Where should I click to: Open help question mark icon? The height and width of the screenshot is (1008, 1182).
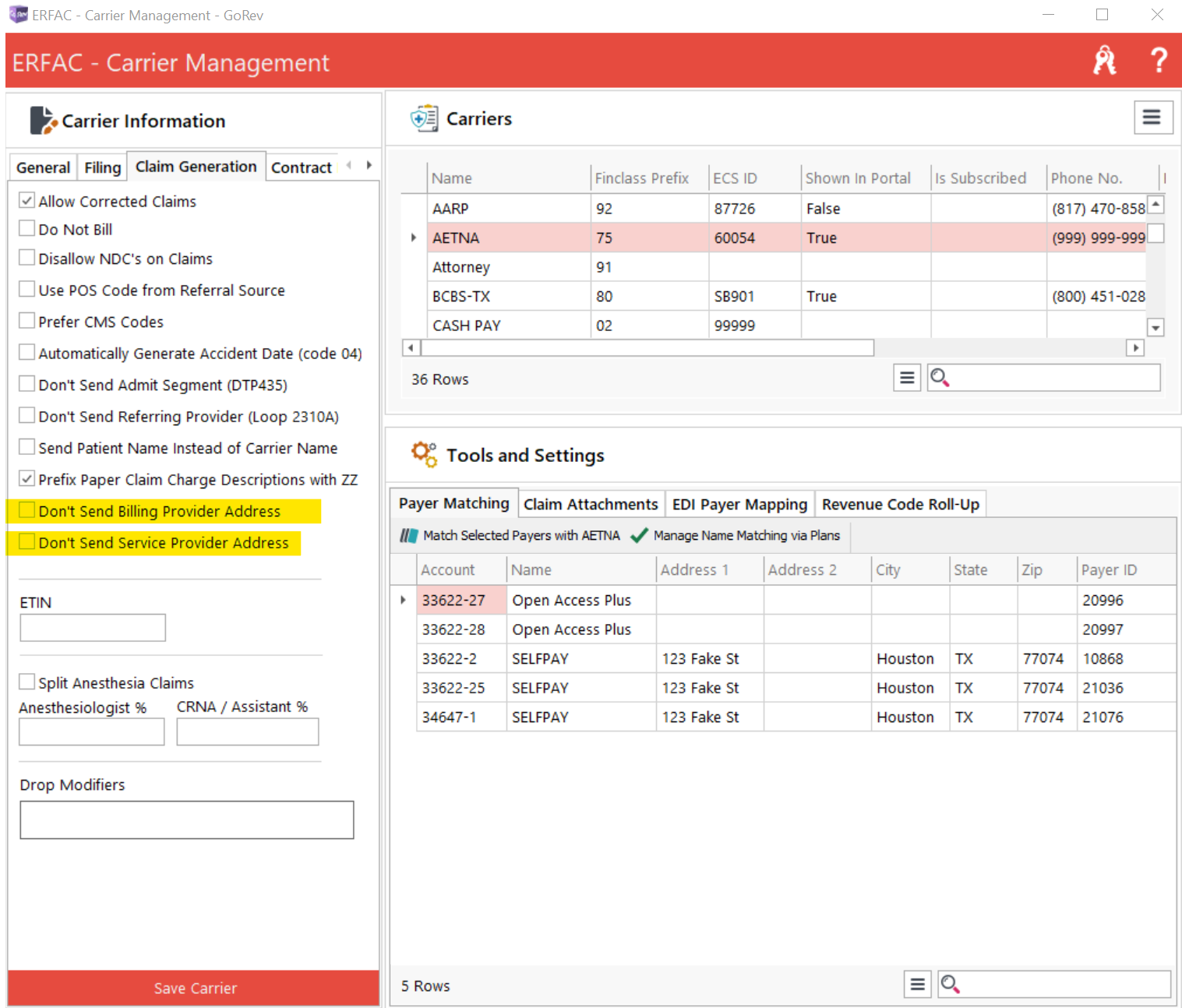tap(1159, 60)
